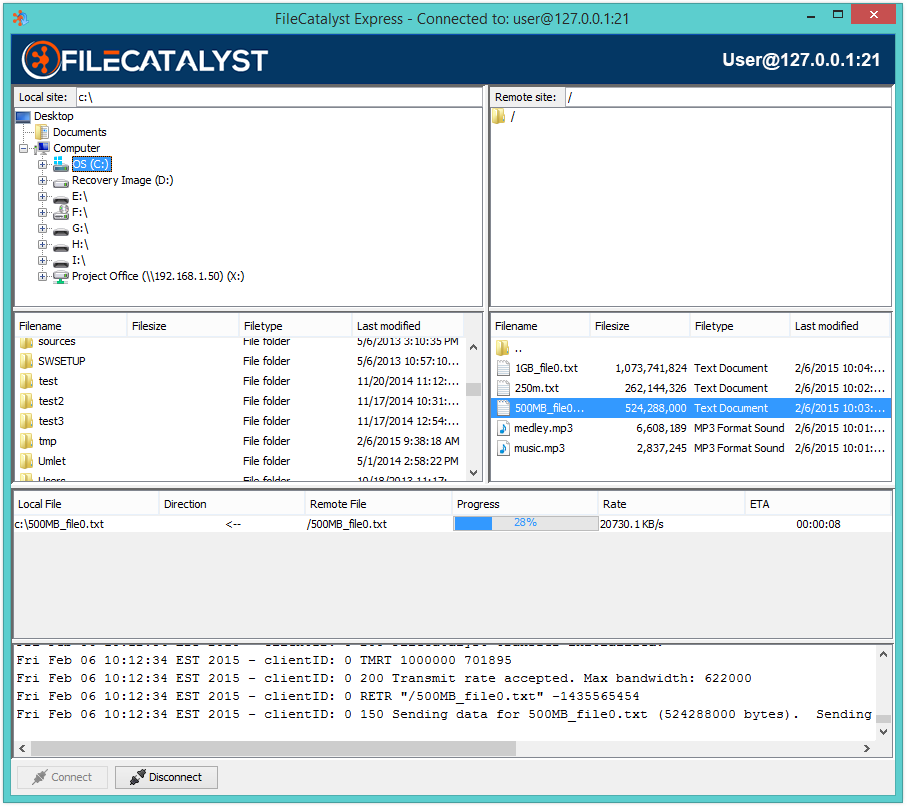Expand the Recovery Image (D:) node
The image size is (907, 807).
coord(42,180)
